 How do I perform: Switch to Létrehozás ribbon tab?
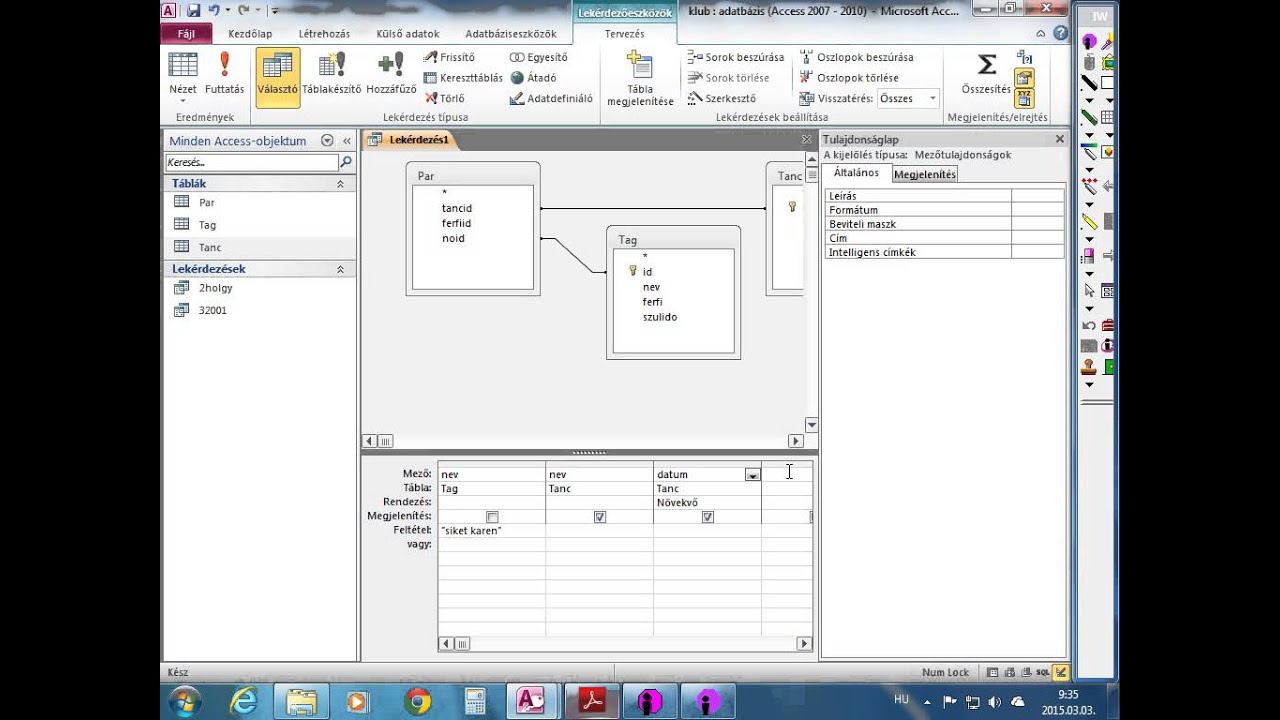324,33
